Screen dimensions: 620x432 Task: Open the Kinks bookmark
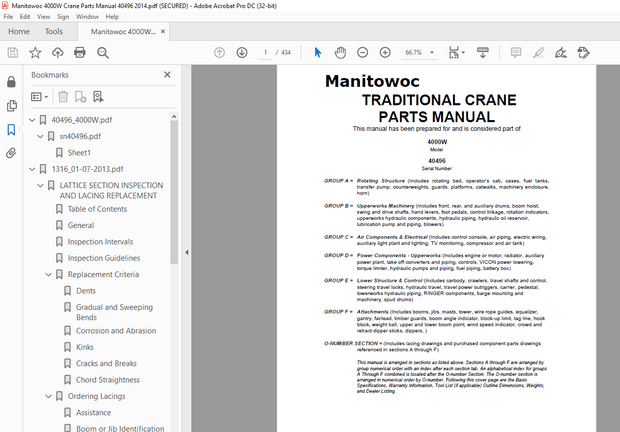click(x=85, y=347)
